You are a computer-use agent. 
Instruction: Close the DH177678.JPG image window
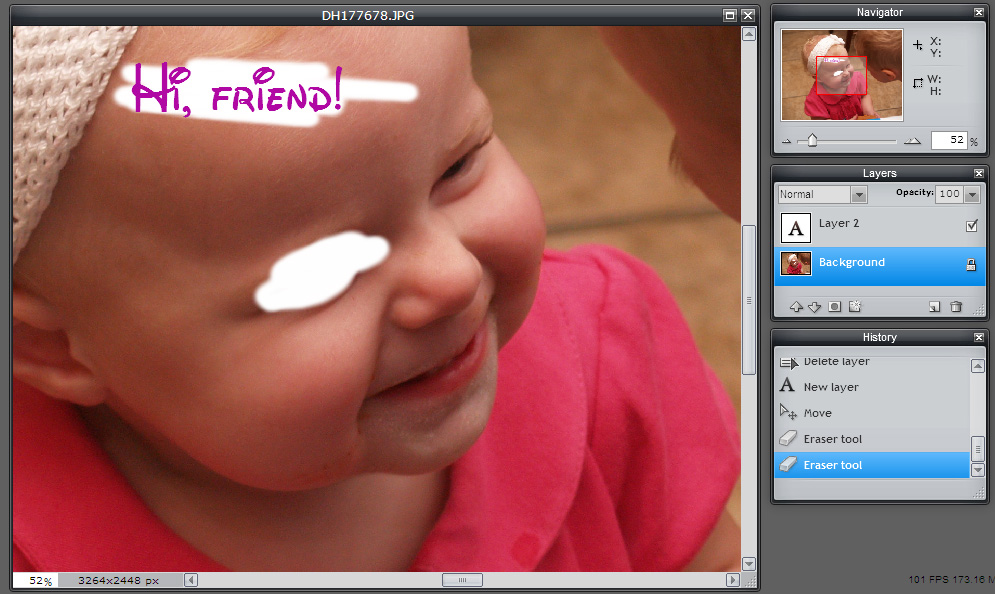pyautogui.click(x=748, y=15)
